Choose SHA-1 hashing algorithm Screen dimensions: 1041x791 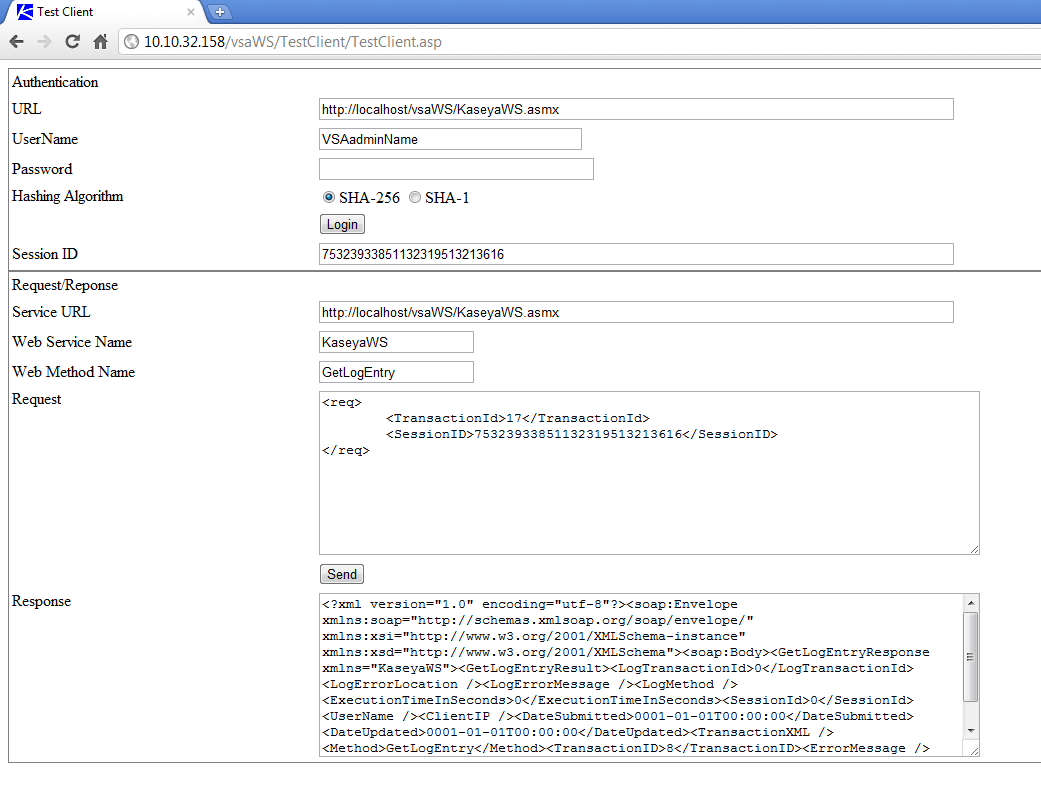tap(415, 198)
